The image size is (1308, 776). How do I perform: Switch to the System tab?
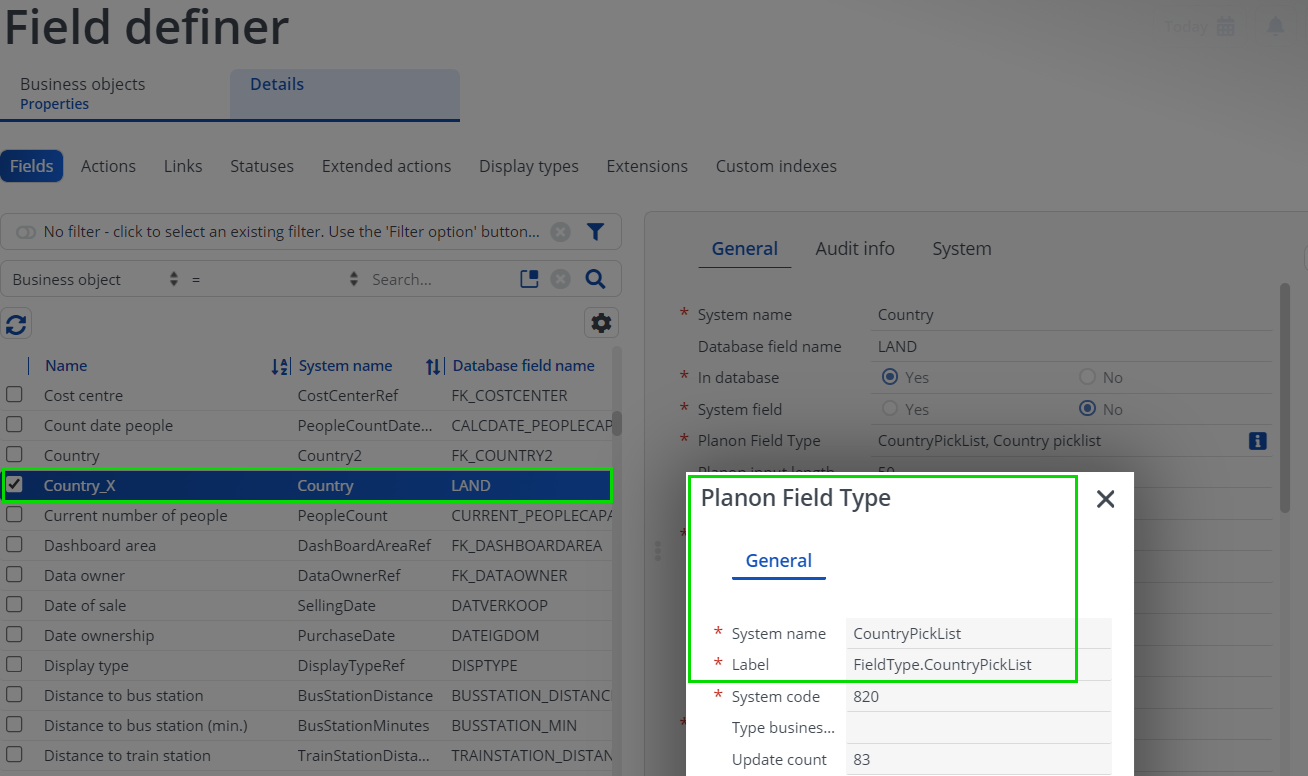point(962,249)
